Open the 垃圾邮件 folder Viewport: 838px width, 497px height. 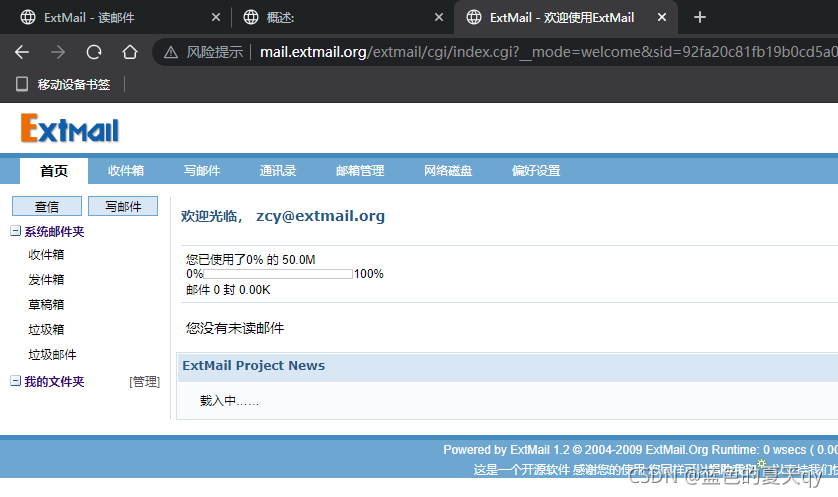(52, 355)
